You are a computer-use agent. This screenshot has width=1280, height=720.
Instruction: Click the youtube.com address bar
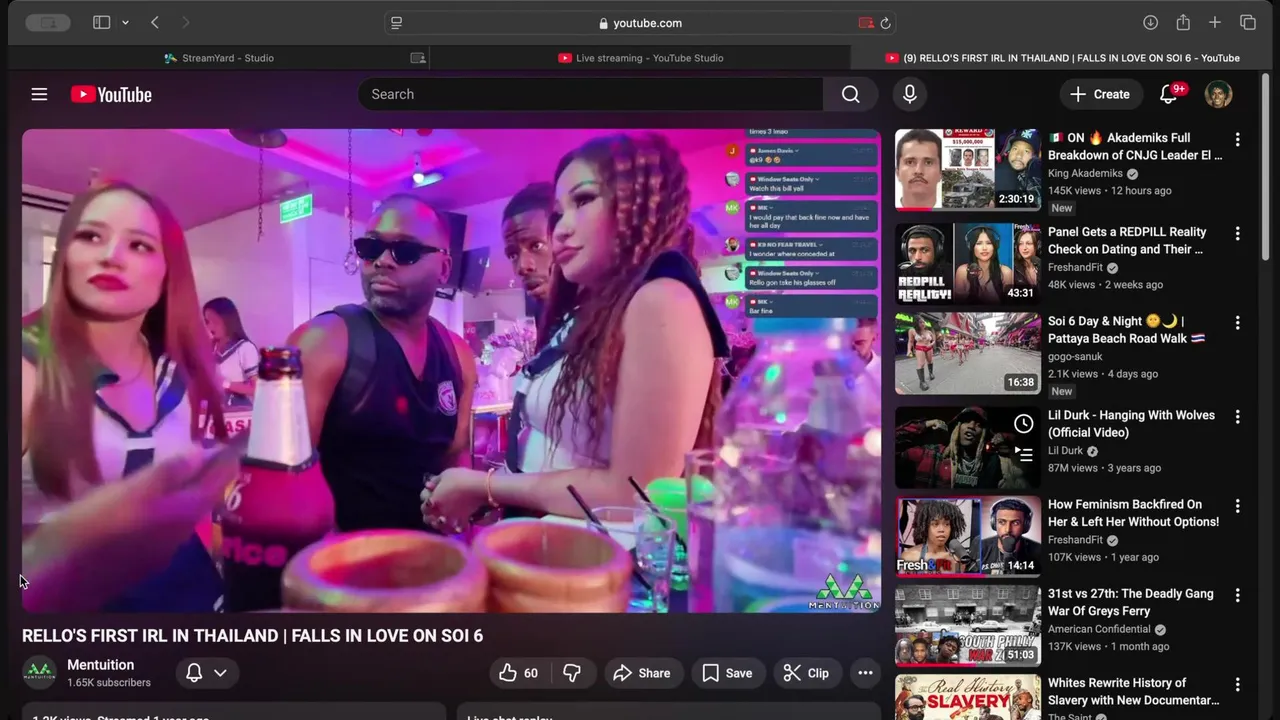(640, 23)
